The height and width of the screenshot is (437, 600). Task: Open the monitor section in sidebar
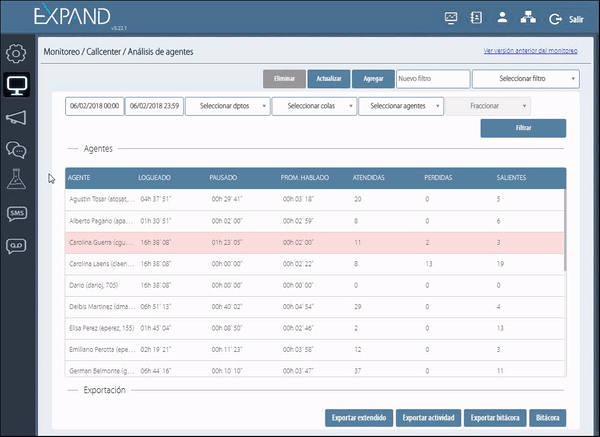[x=16, y=85]
